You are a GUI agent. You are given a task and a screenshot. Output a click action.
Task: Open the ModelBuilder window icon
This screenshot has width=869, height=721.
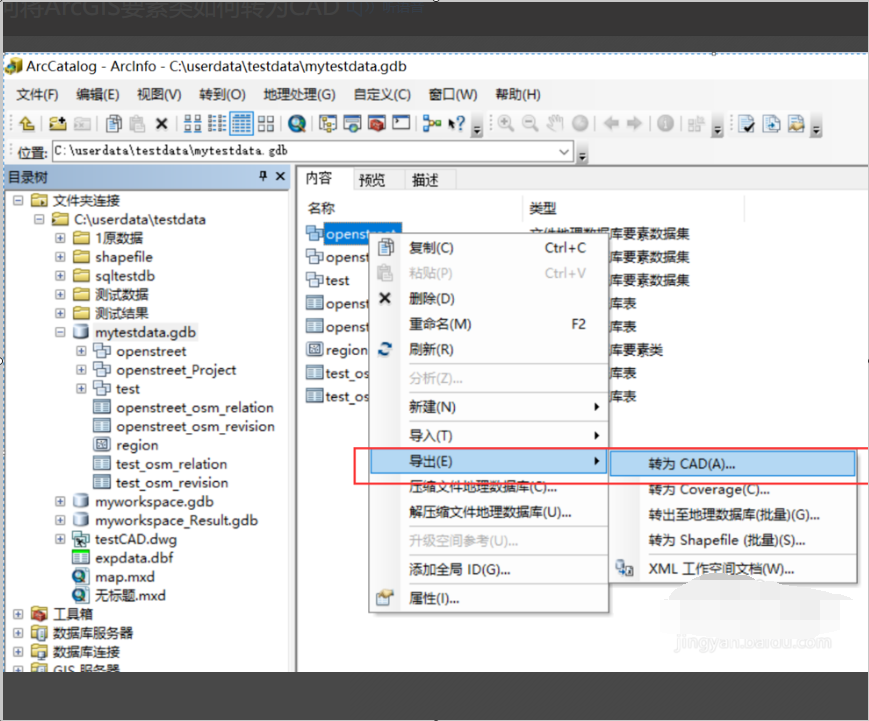(432, 123)
